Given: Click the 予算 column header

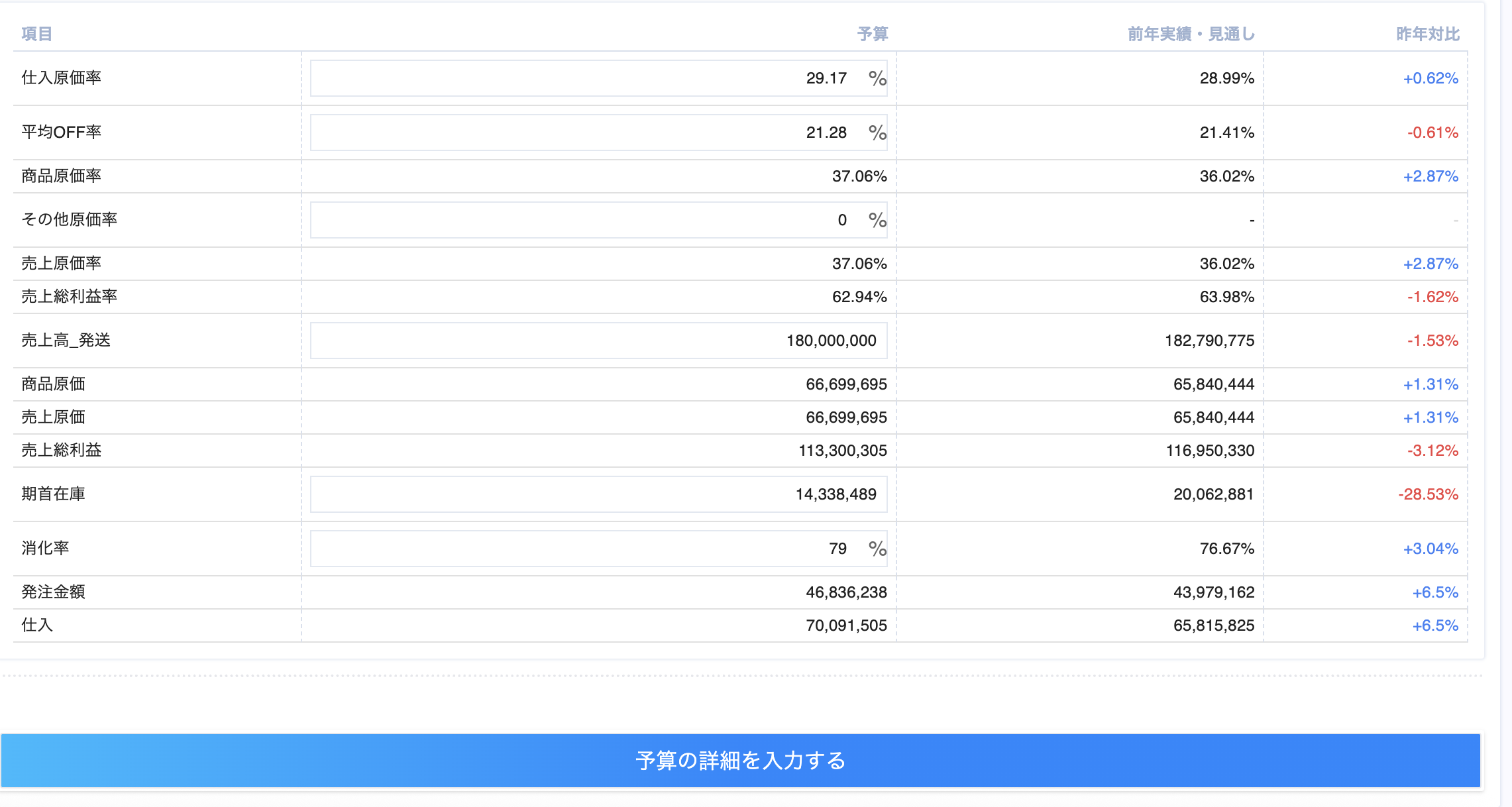Looking at the screenshot, I should point(872,34).
